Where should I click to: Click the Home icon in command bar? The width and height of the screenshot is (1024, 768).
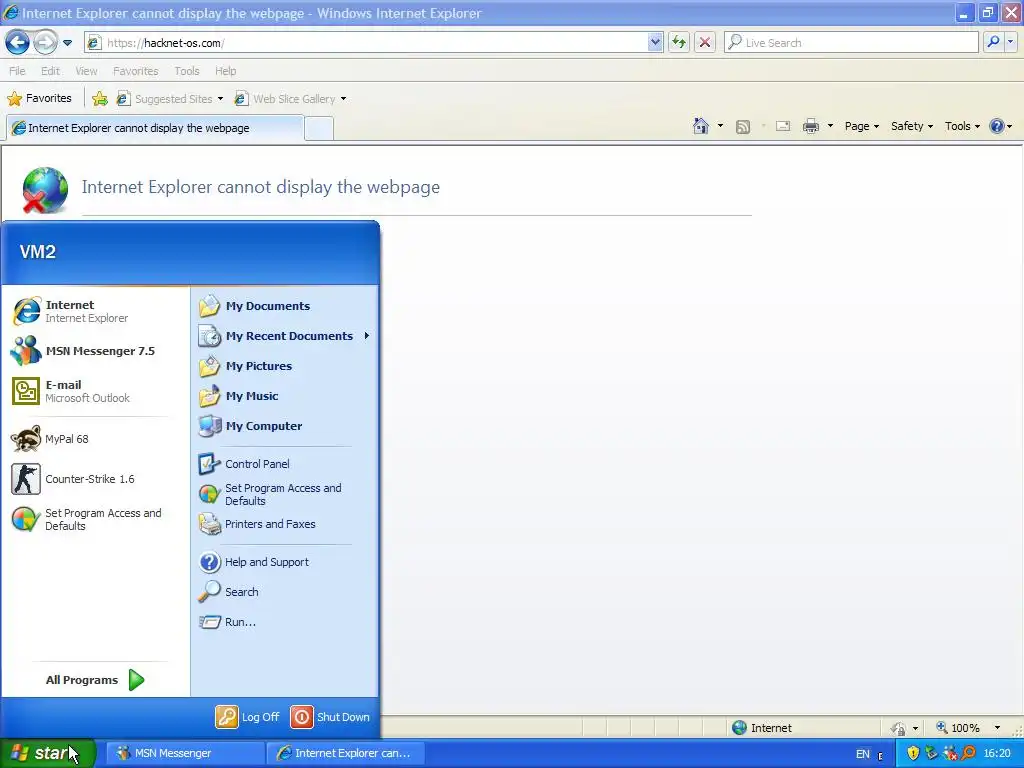click(x=701, y=126)
